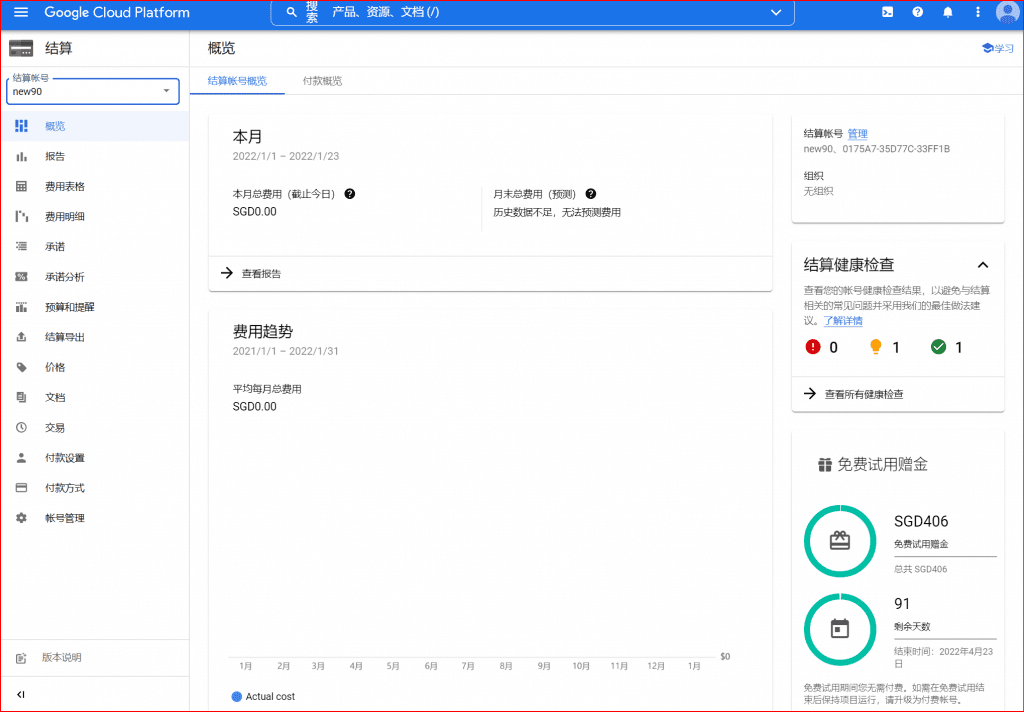The height and width of the screenshot is (712, 1024).
Task: Select the 费用表格 cost table icon
Action: coord(21,186)
